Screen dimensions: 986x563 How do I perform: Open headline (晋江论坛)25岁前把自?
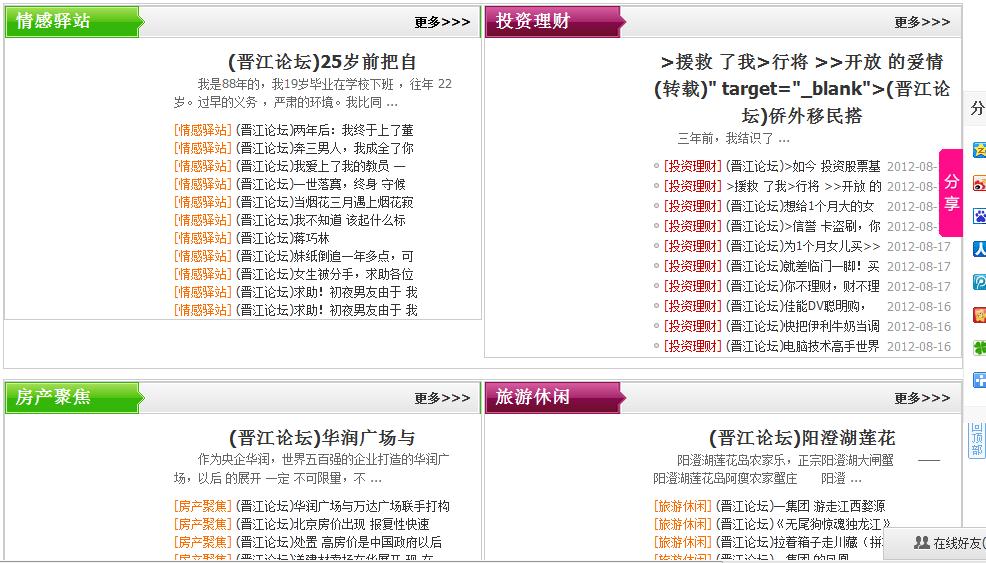[322, 62]
